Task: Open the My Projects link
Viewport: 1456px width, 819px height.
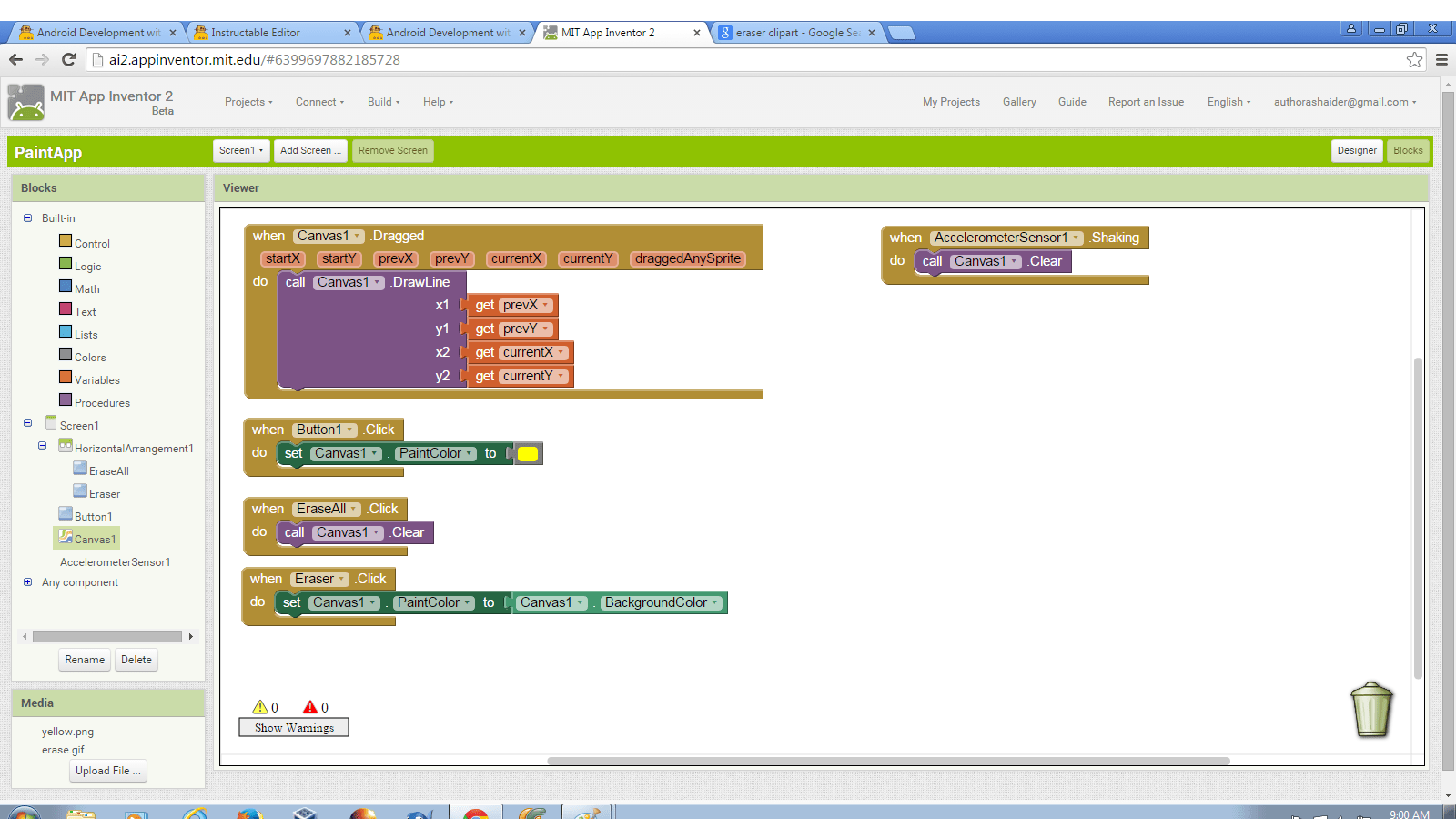Action: coord(951,102)
